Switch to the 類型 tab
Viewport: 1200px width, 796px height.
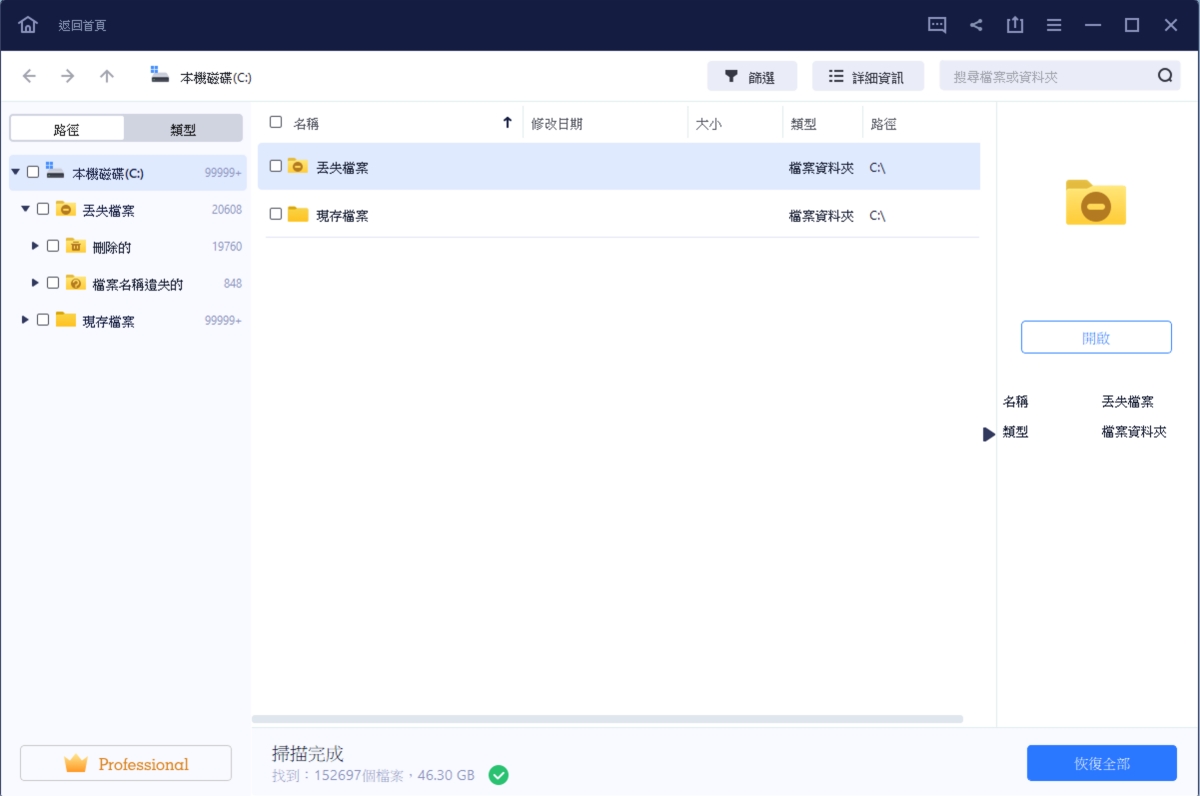[x=183, y=129]
